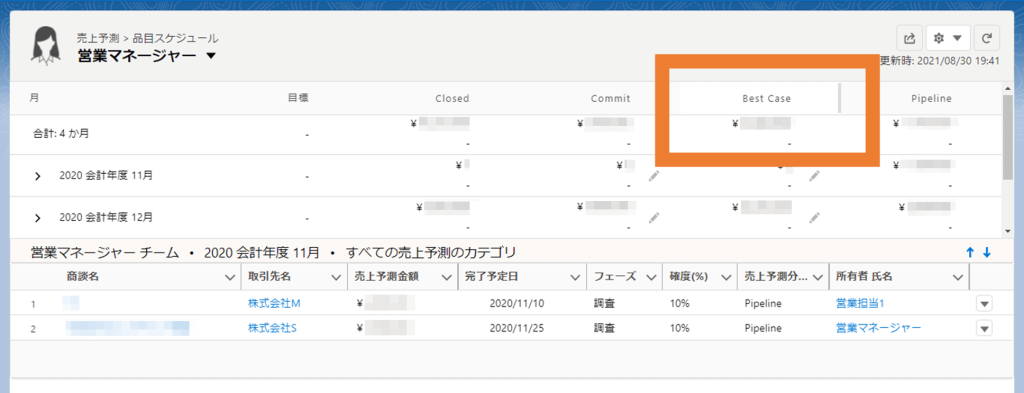This screenshot has height=393, width=1024.
Task: Open the opportunity name link in row 2
Action: [x=127, y=328]
